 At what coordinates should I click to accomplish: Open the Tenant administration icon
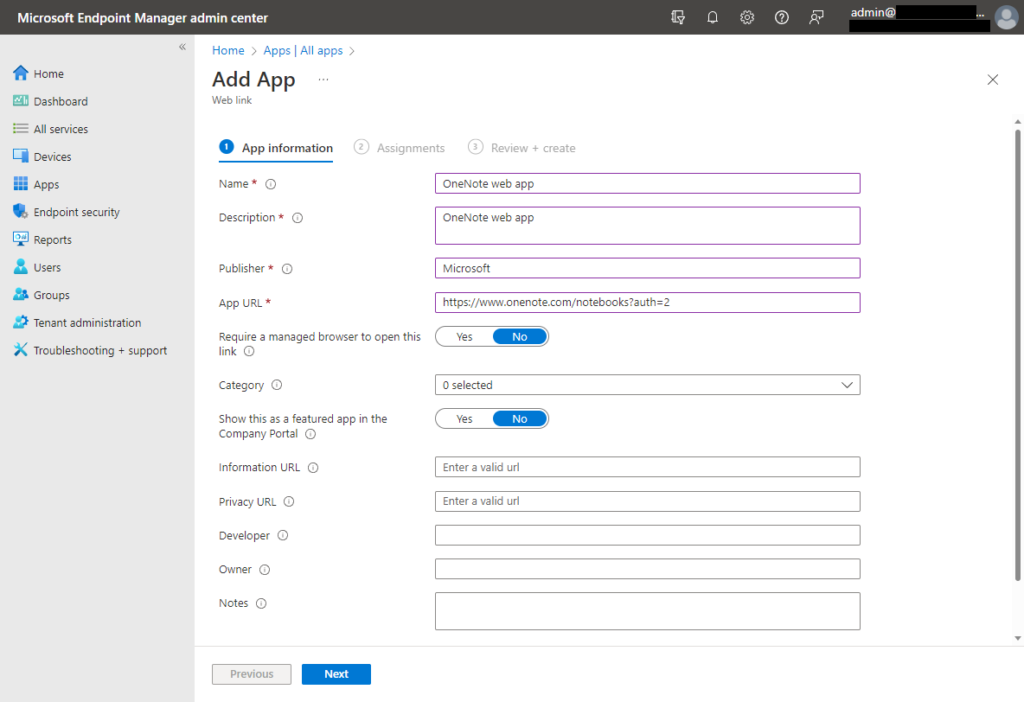pos(21,322)
